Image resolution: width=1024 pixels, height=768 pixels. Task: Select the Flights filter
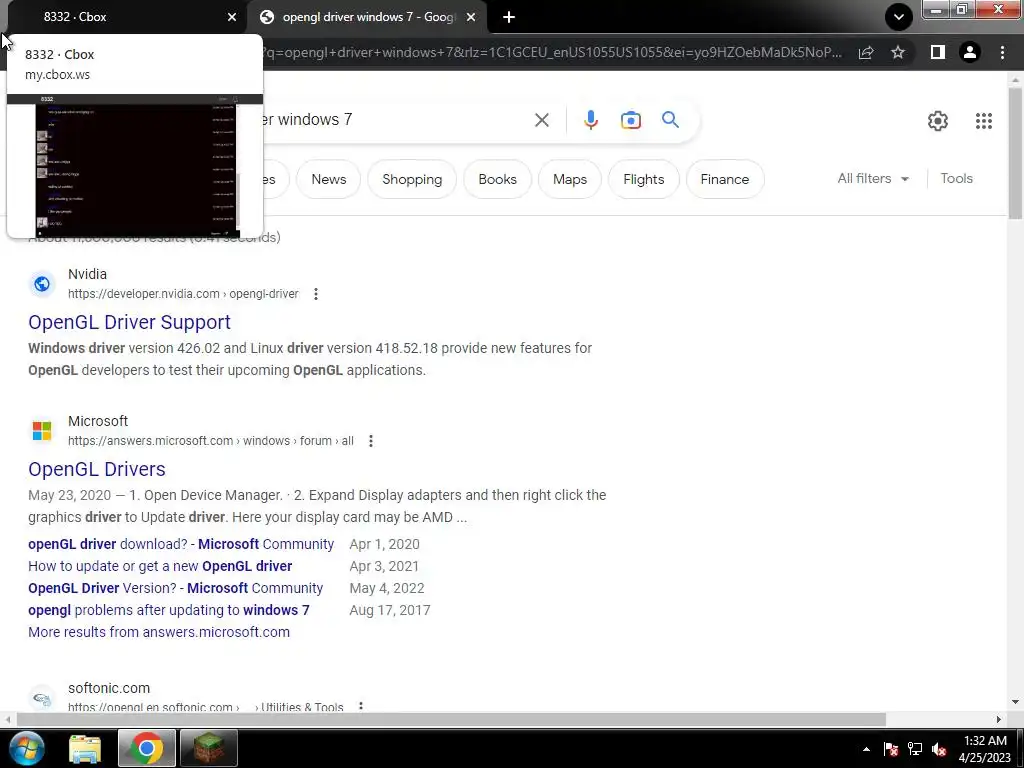click(x=643, y=179)
